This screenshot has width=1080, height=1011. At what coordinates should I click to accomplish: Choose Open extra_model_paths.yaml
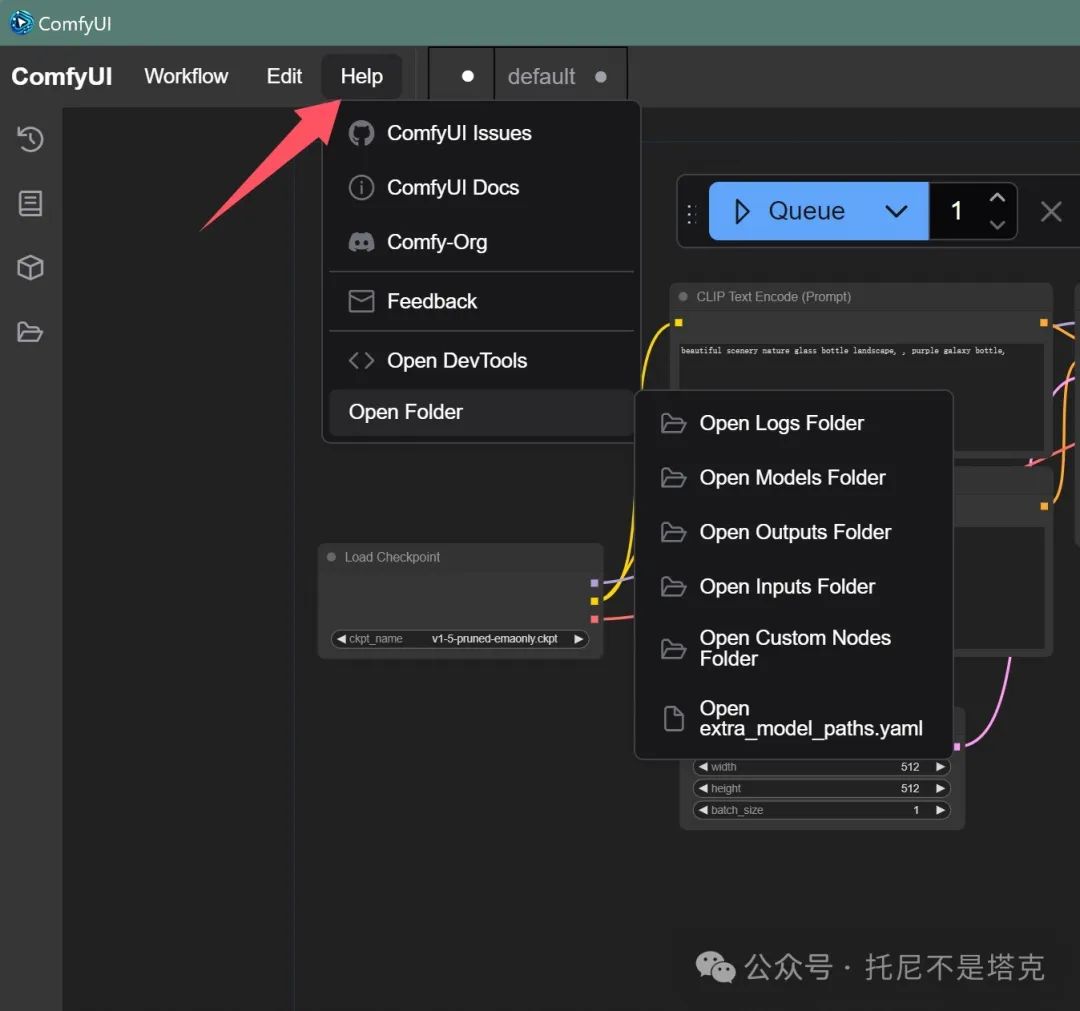793,718
